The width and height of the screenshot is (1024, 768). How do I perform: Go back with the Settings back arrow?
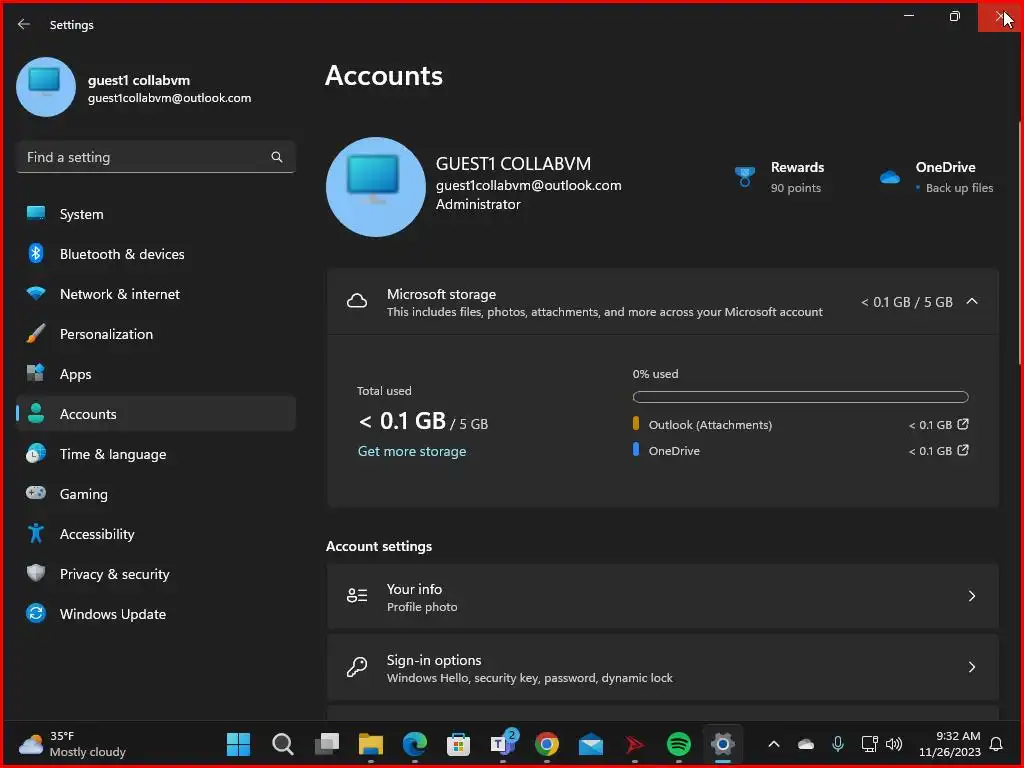(x=24, y=24)
